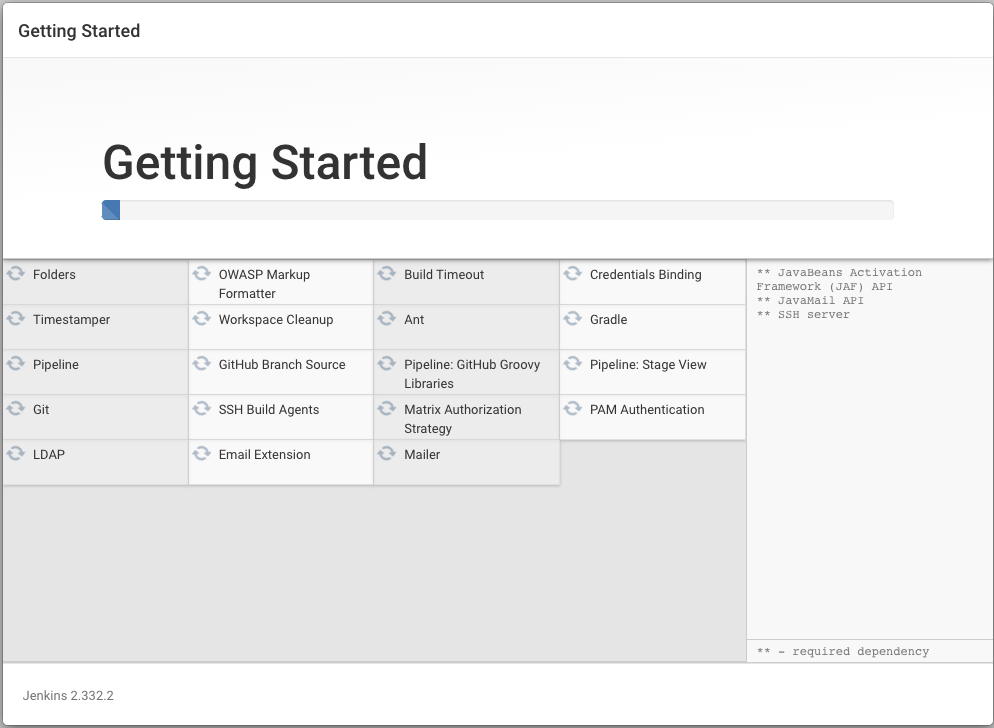Screen dimensions: 994x728
Task: Click the sync icon beside Pipeline: Stage View
Action: [572, 363]
